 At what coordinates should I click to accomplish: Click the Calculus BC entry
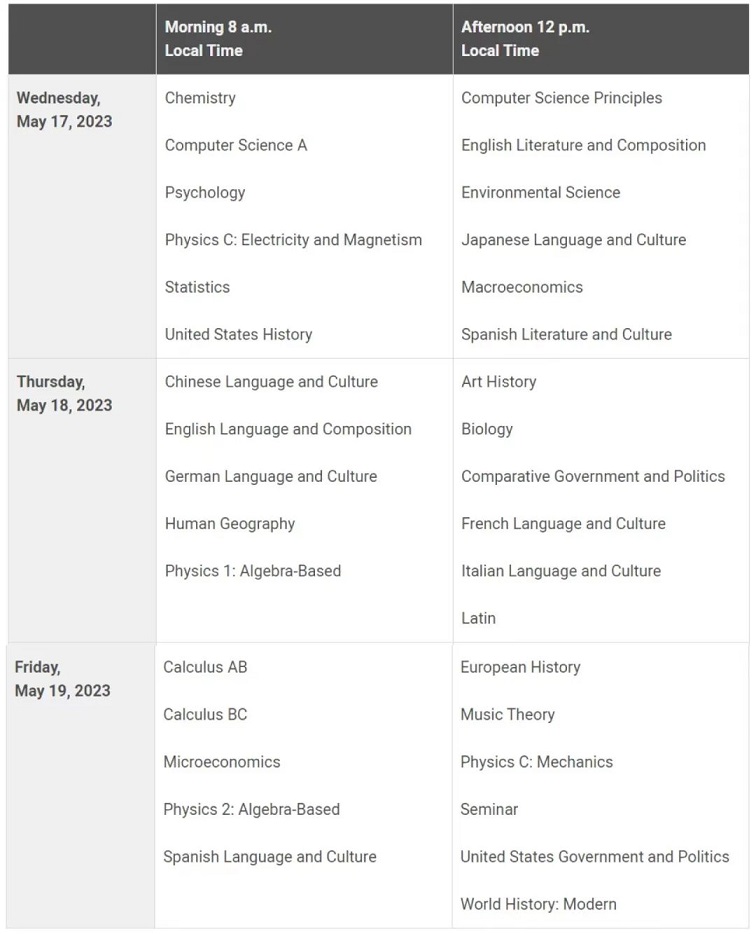pyautogui.click(x=205, y=714)
